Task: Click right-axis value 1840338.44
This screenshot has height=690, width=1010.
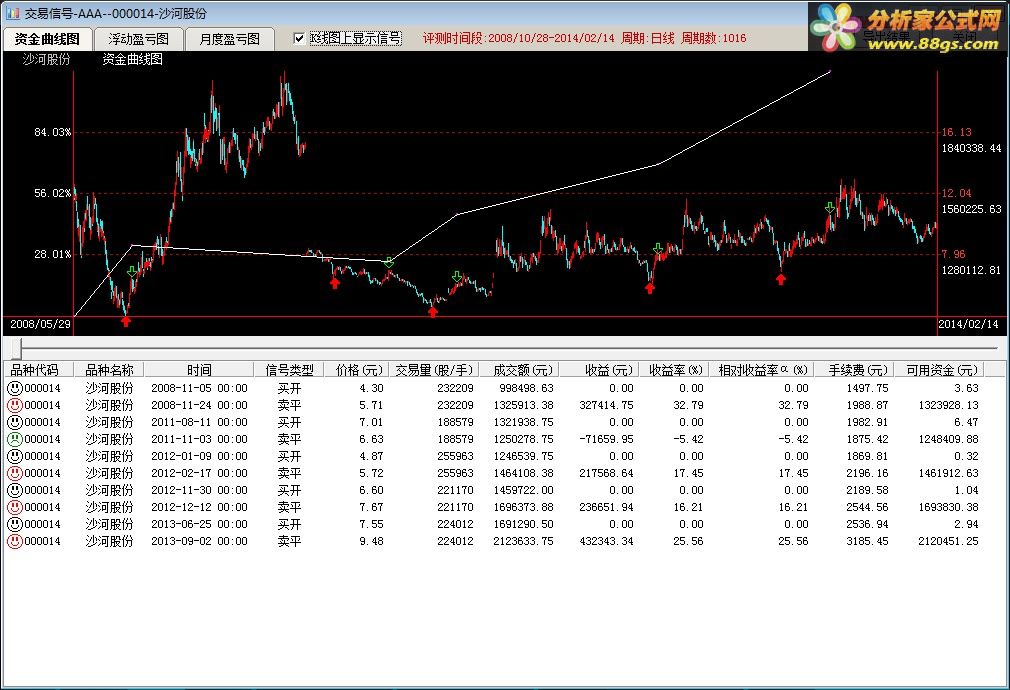Action: (x=971, y=148)
